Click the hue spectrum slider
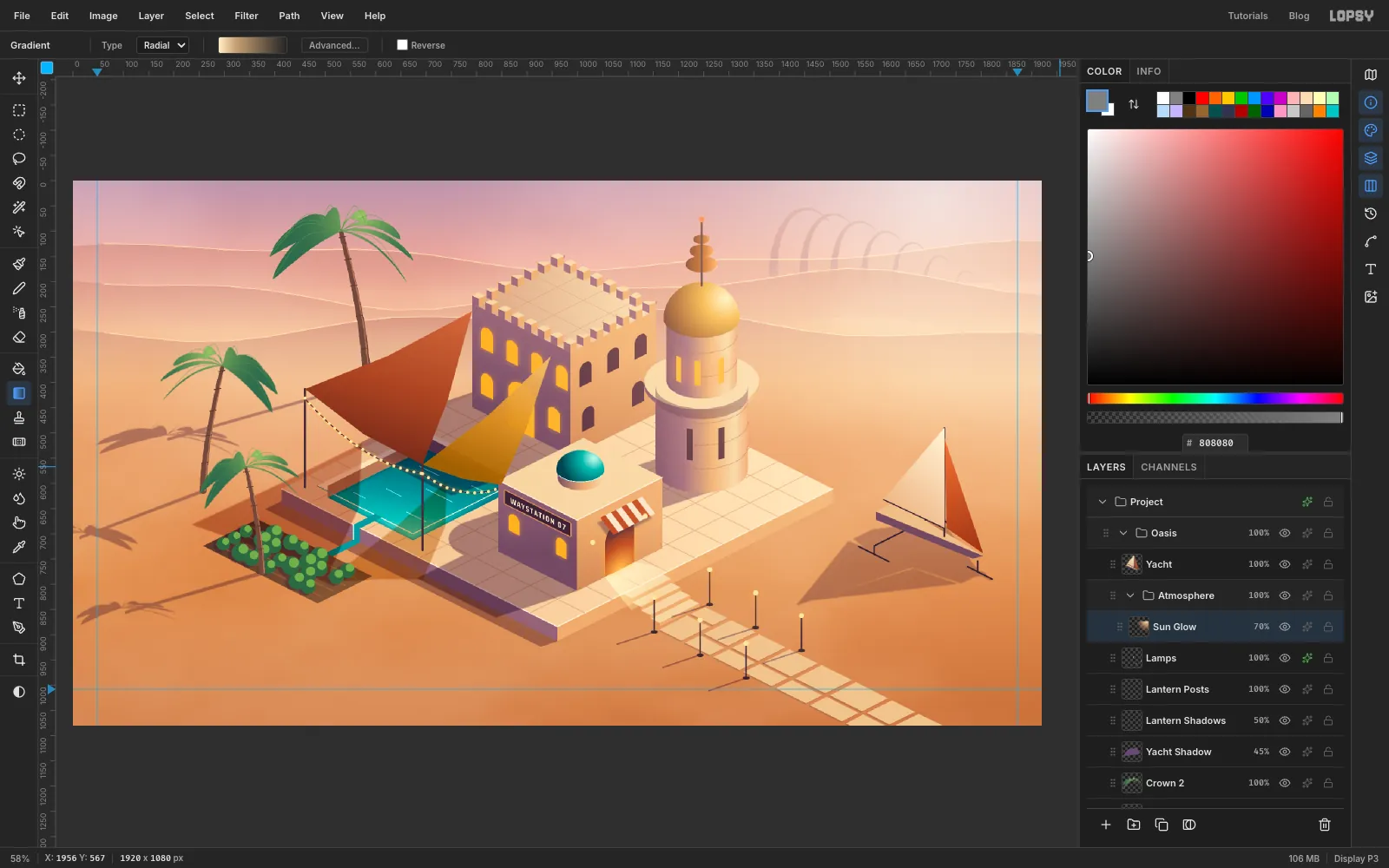Viewport: 1389px width, 868px height. coord(1215,398)
